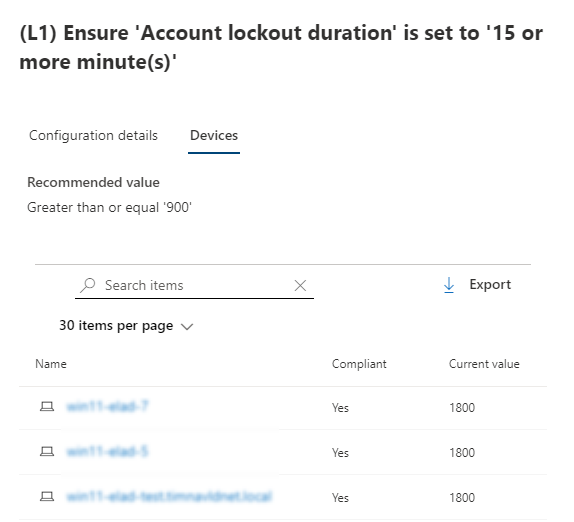The height and width of the screenshot is (522, 574).
Task: Open the second blurred device name link
Action: pos(107,452)
